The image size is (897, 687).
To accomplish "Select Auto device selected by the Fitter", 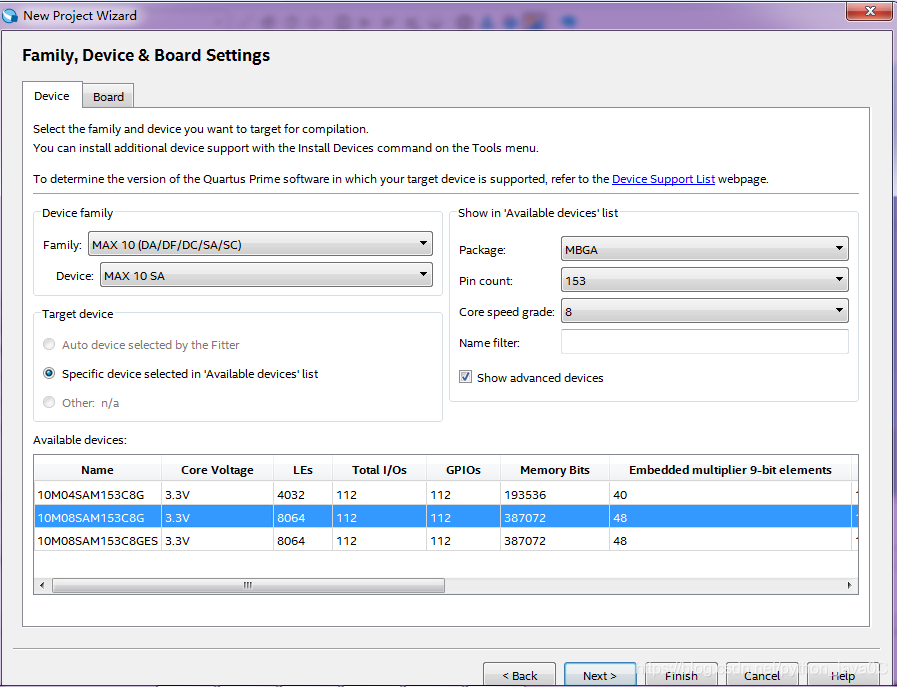I will point(49,344).
